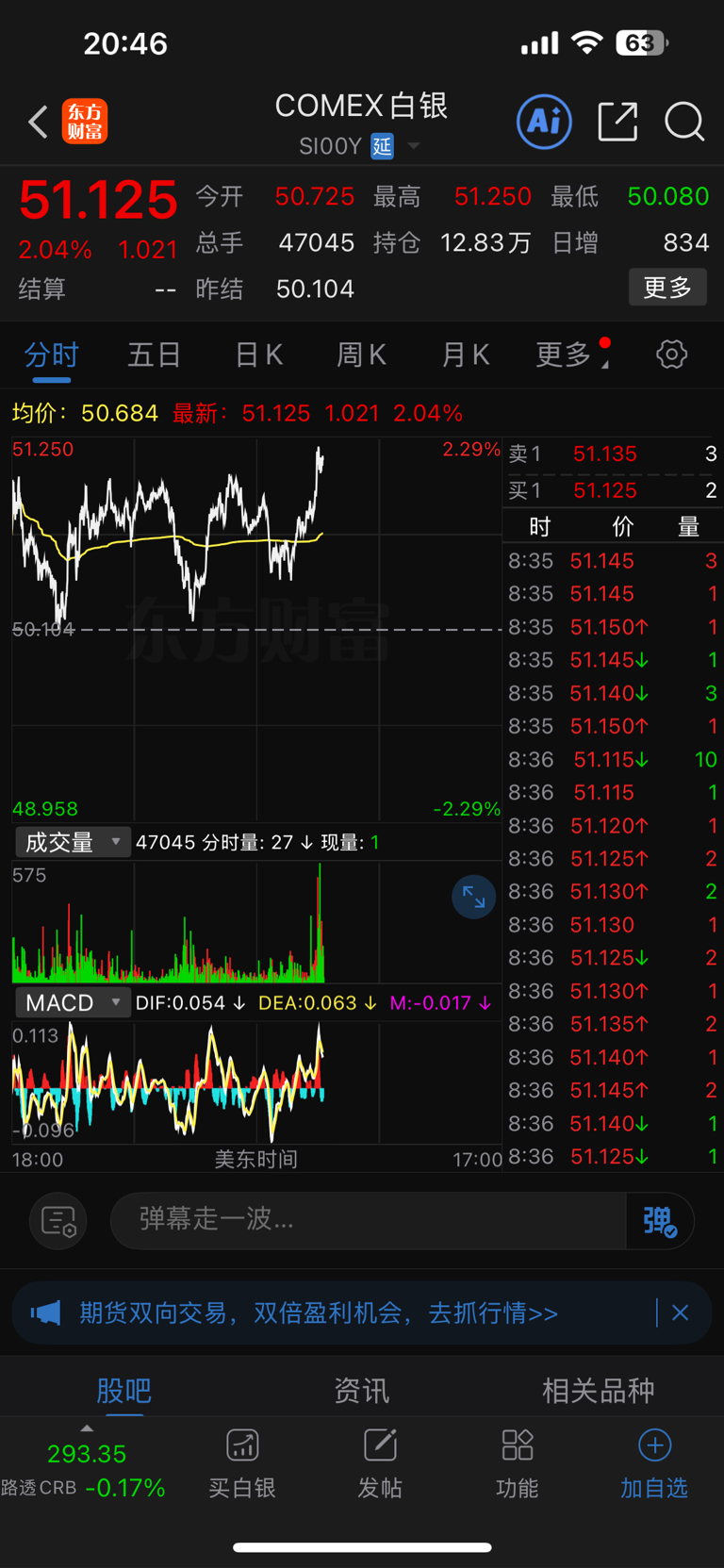Switch to the 月K tab
The height and width of the screenshot is (1568, 724).
point(466,355)
